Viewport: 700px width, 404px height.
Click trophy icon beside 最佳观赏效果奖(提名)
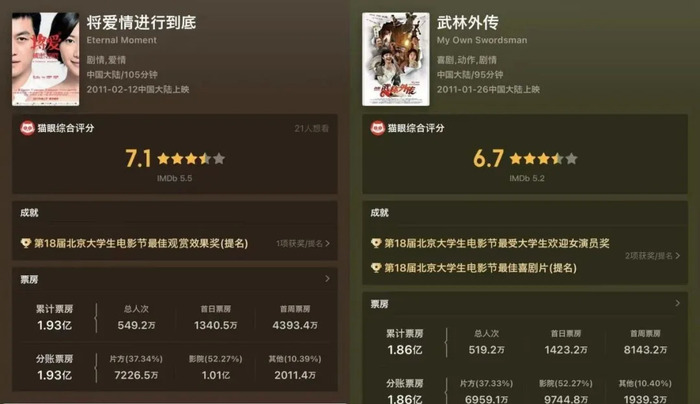click(x=25, y=243)
